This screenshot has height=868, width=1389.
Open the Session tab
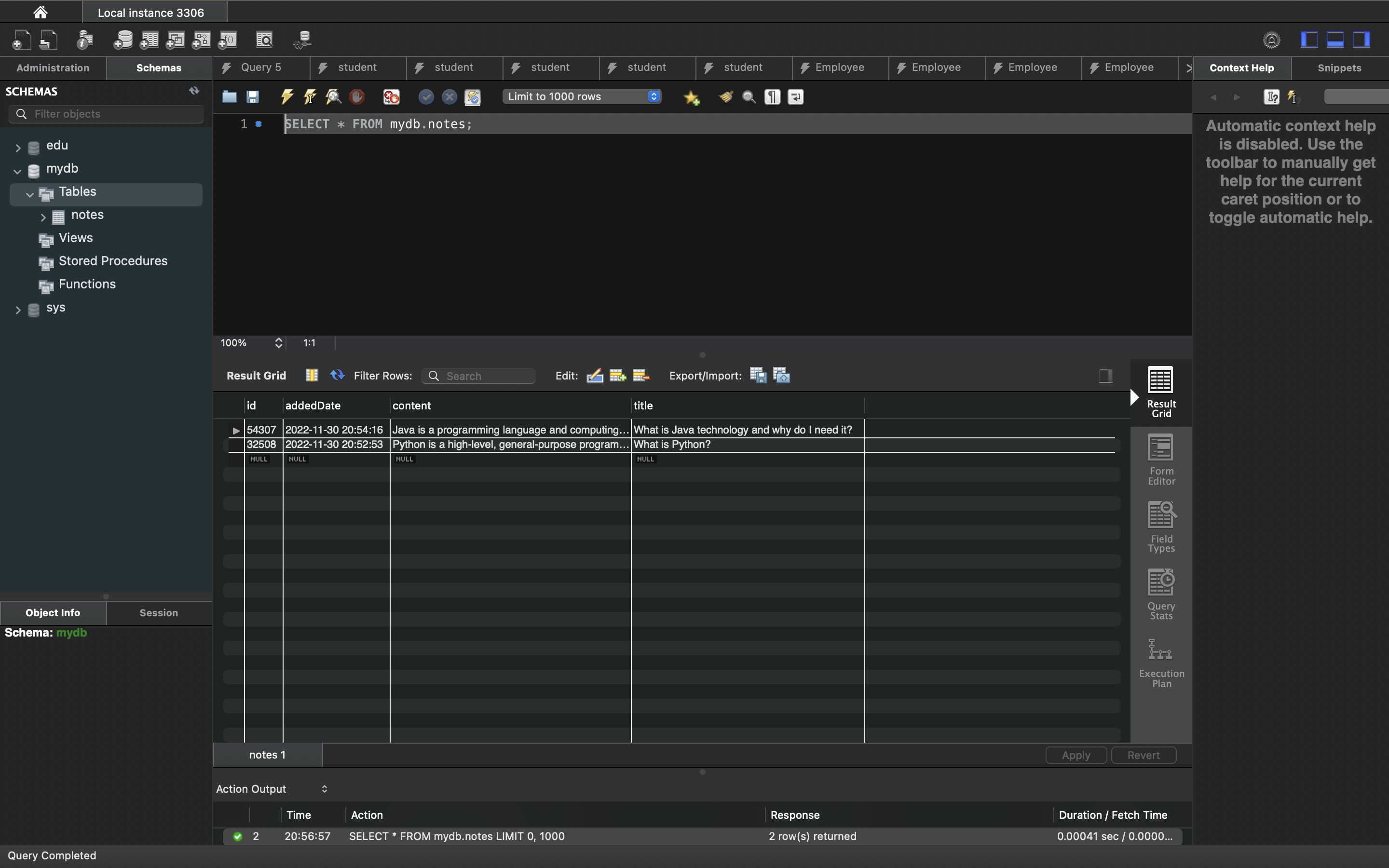pyautogui.click(x=159, y=612)
